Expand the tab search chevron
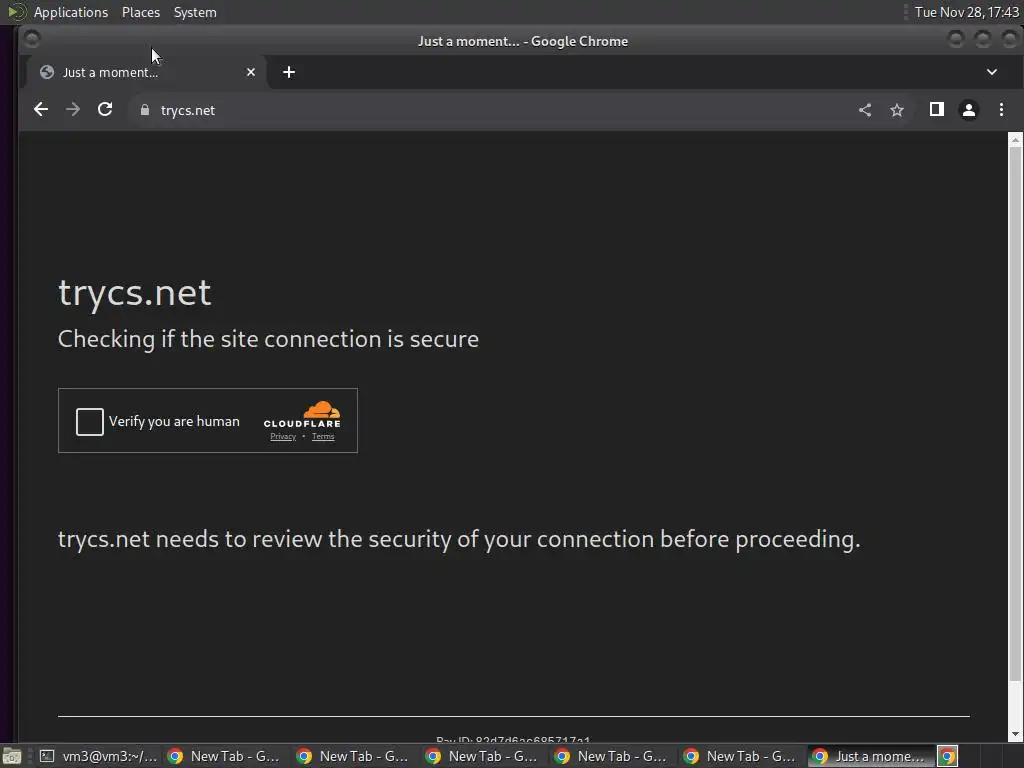 coord(991,72)
